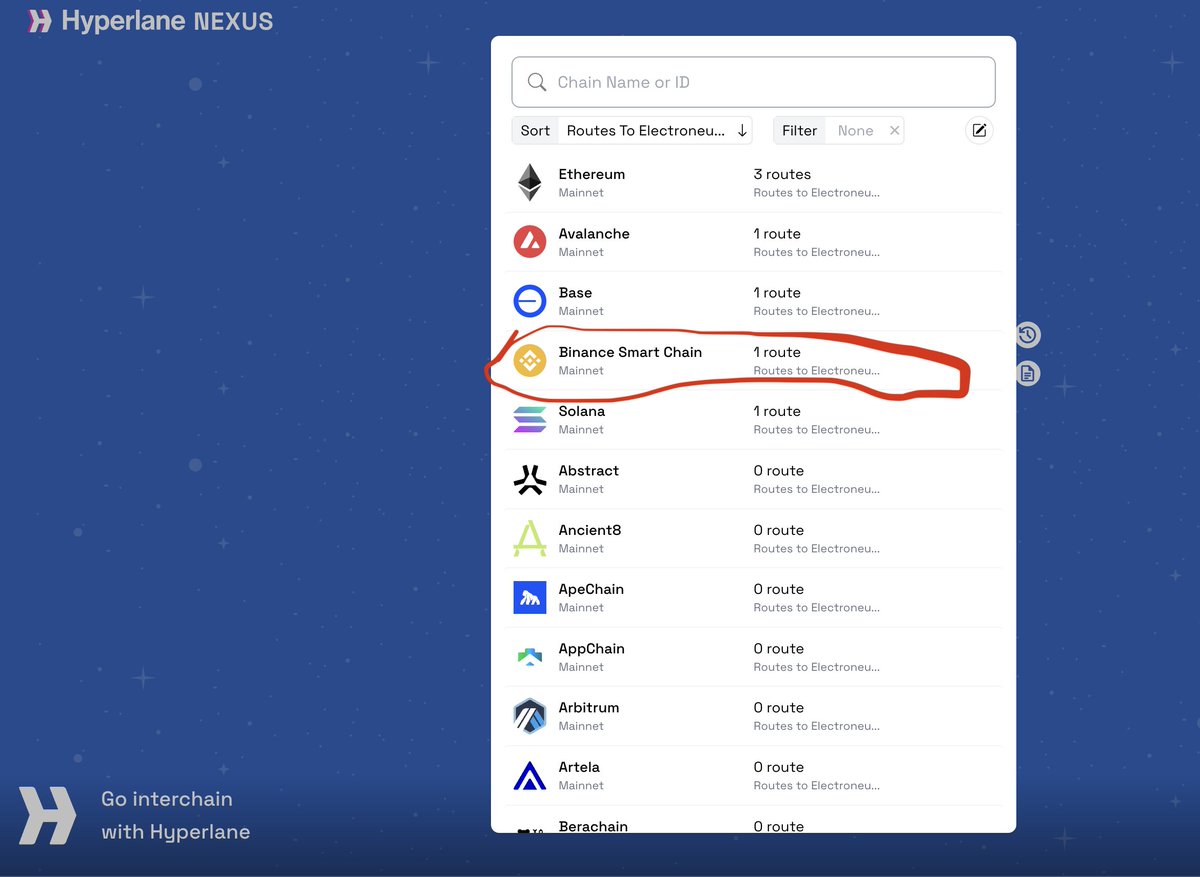1200x877 pixels.
Task: Open the document icon beside the panel
Action: 1027,374
